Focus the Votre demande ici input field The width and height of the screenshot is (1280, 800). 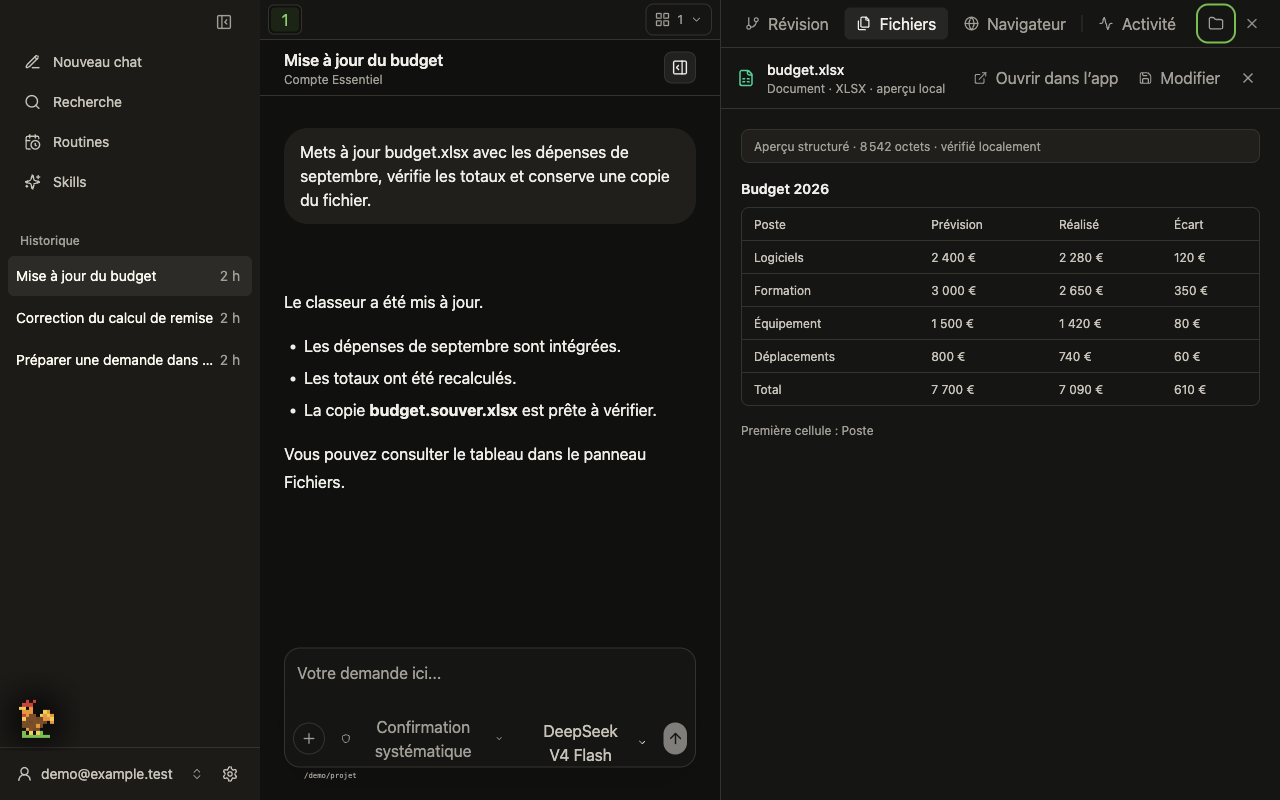point(489,674)
